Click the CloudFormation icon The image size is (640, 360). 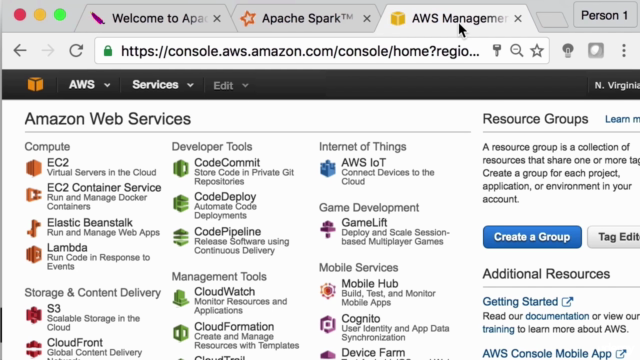[x=181, y=333]
